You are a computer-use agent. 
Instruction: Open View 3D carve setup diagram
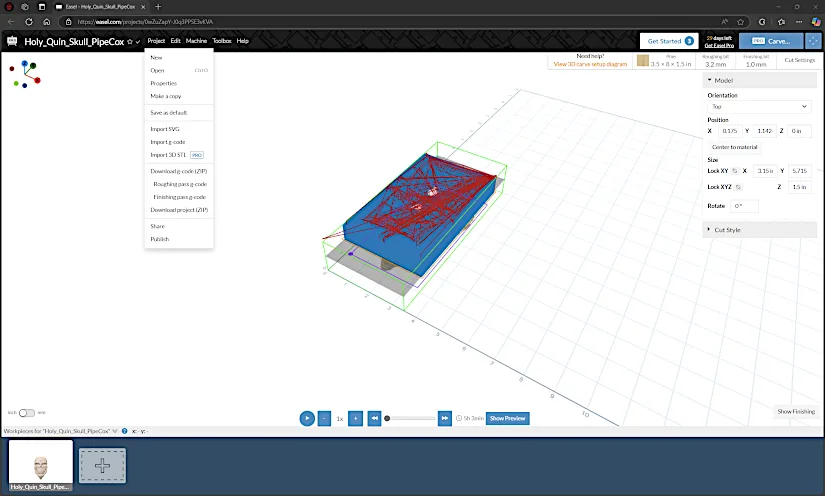[590, 64]
